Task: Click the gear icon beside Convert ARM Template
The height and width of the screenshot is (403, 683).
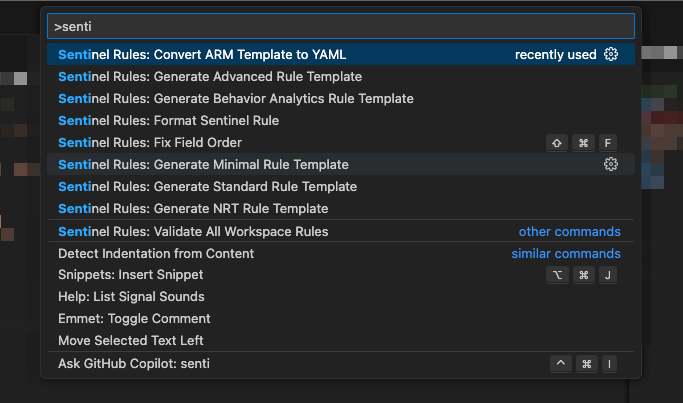Action: [x=611, y=54]
